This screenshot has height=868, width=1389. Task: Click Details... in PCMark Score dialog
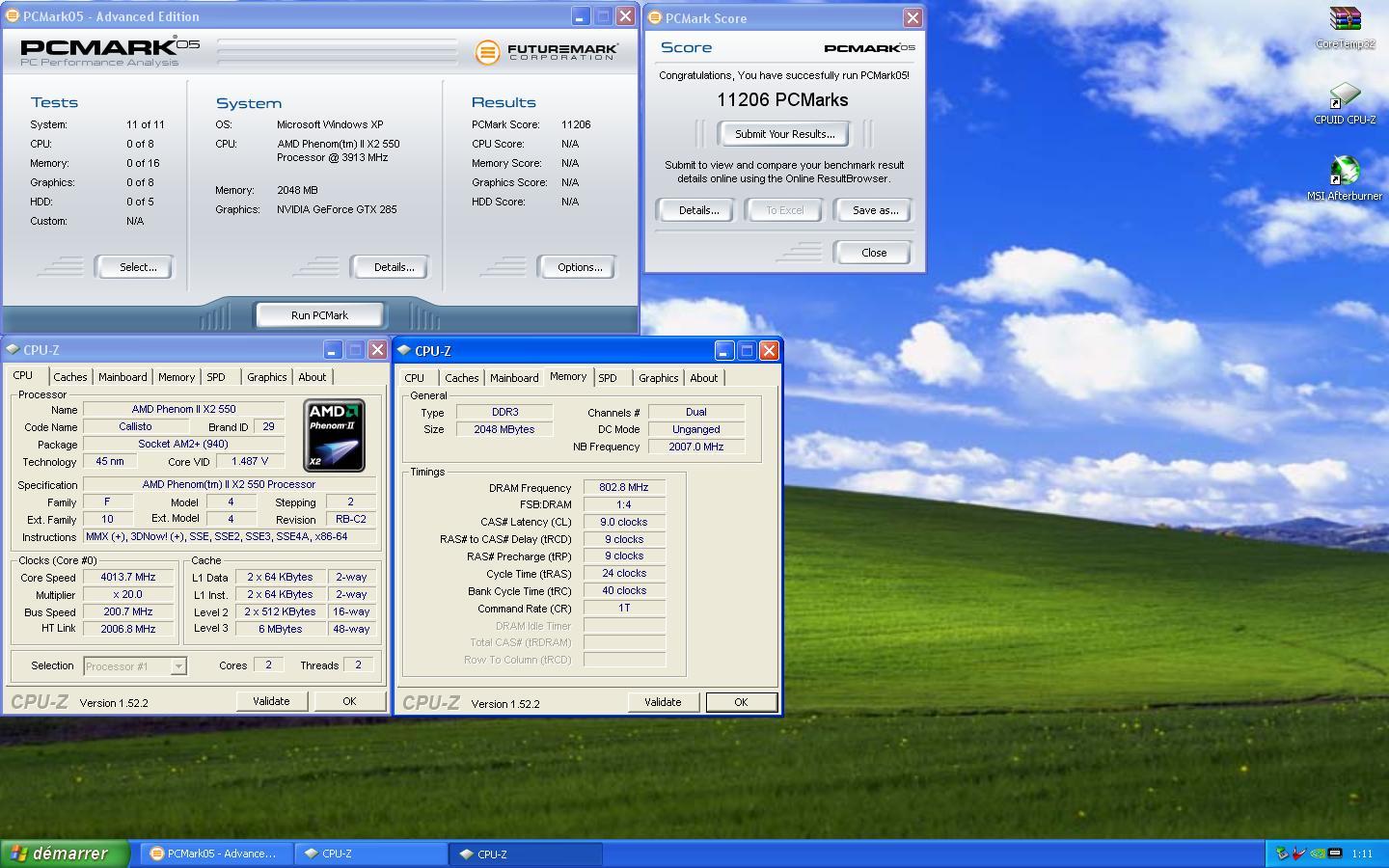point(695,210)
